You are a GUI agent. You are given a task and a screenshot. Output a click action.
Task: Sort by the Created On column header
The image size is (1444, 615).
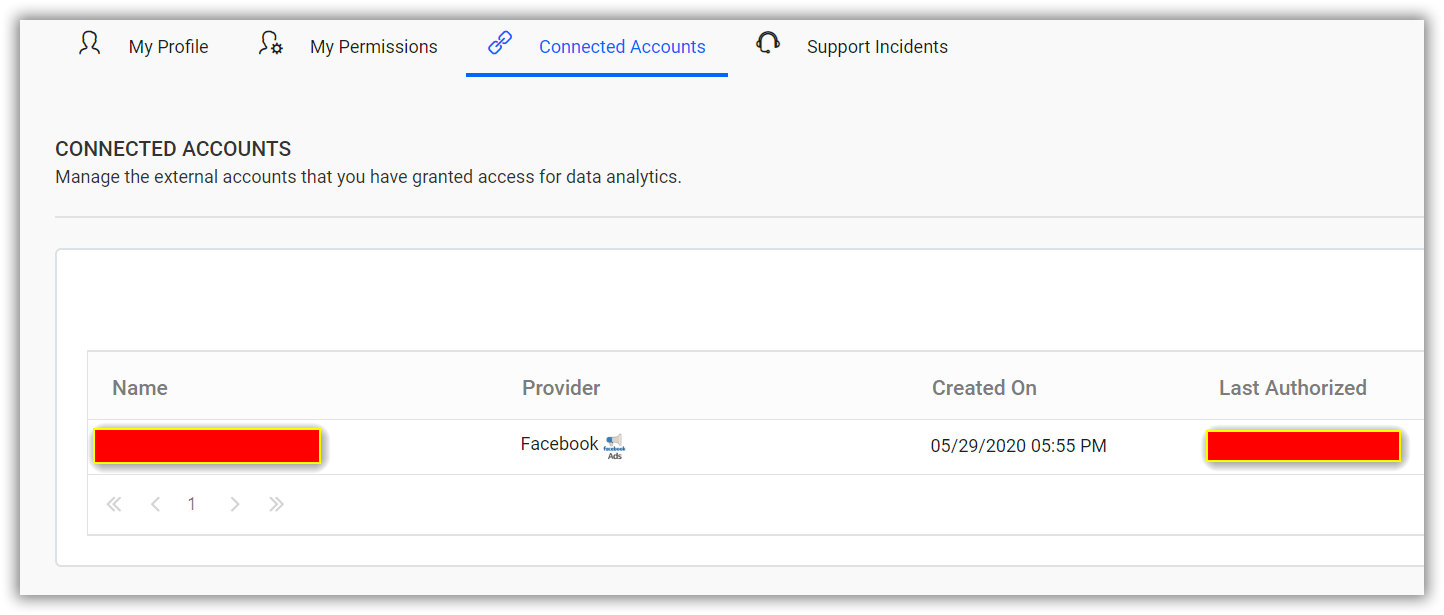984,388
